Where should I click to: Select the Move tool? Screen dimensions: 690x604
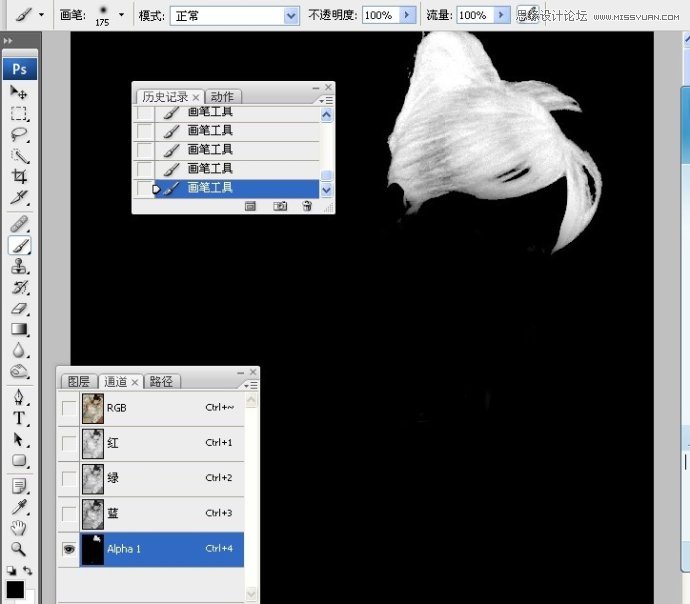[19, 92]
